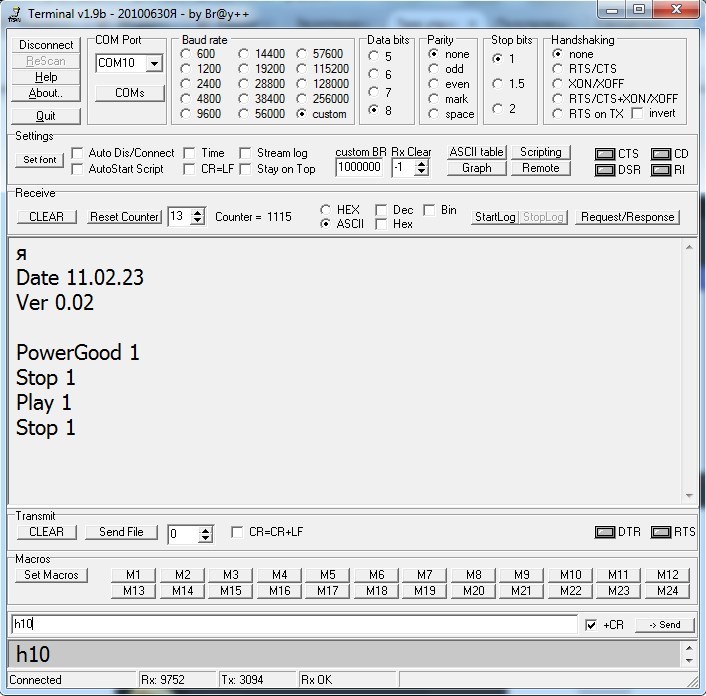Open the Help button

pos(46,77)
